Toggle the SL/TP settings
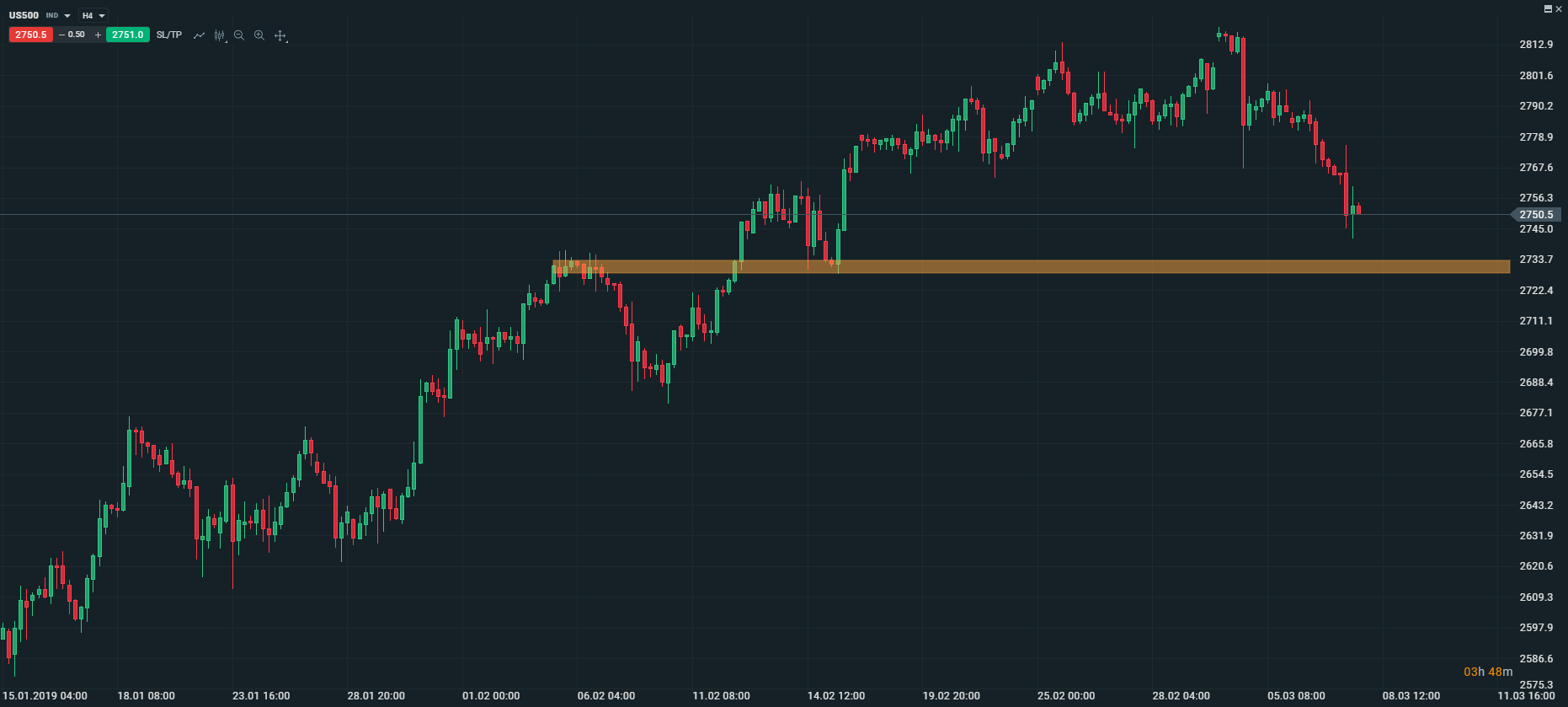The image size is (1568, 707). 168,35
